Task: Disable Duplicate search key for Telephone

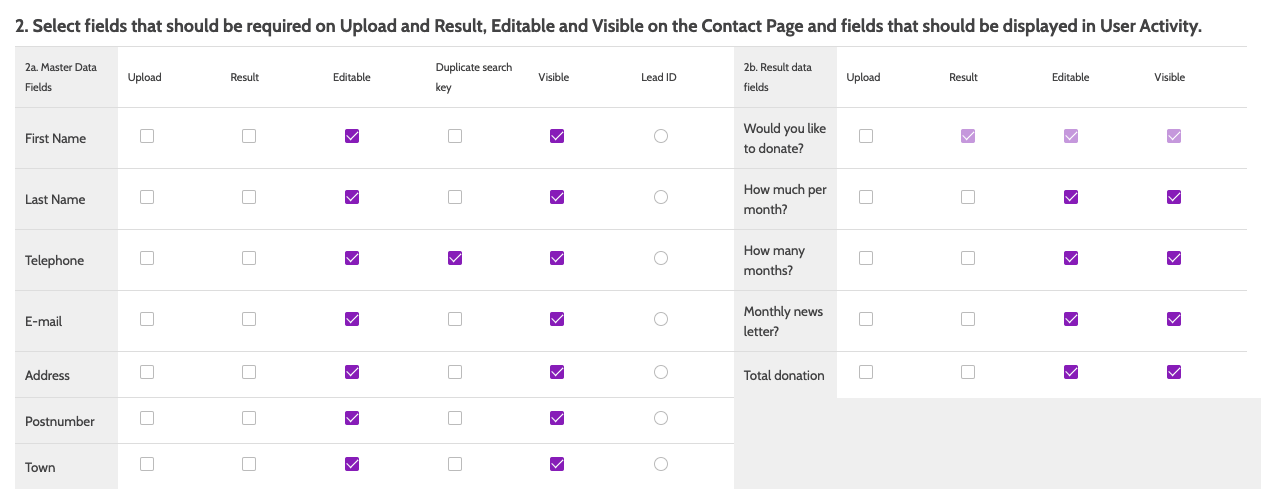Action: coord(455,258)
